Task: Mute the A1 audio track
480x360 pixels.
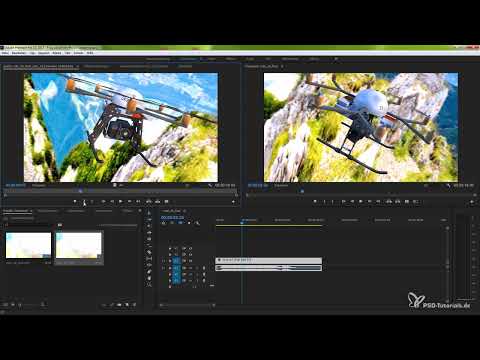Action: click(x=191, y=268)
